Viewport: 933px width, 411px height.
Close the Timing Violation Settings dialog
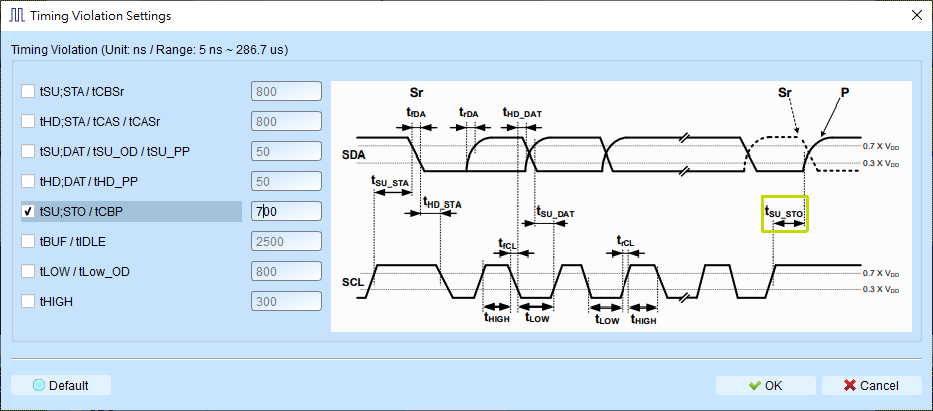coord(916,16)
